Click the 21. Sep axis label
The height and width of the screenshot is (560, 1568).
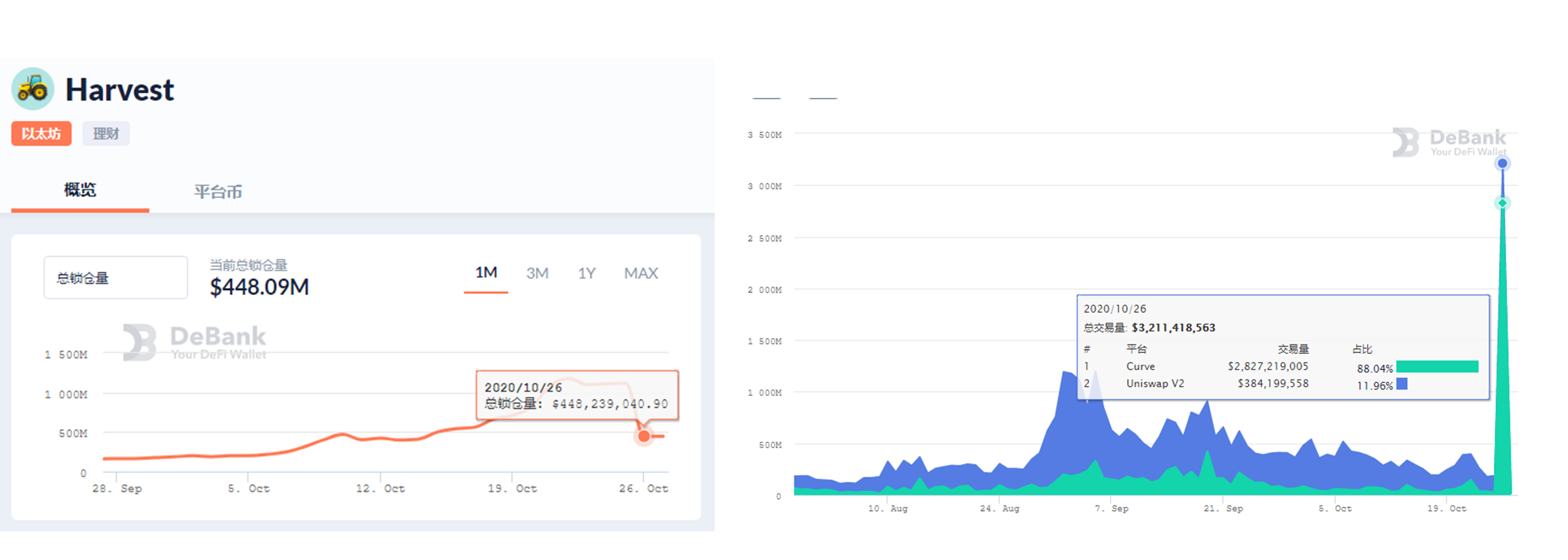tap(1223, 508)
